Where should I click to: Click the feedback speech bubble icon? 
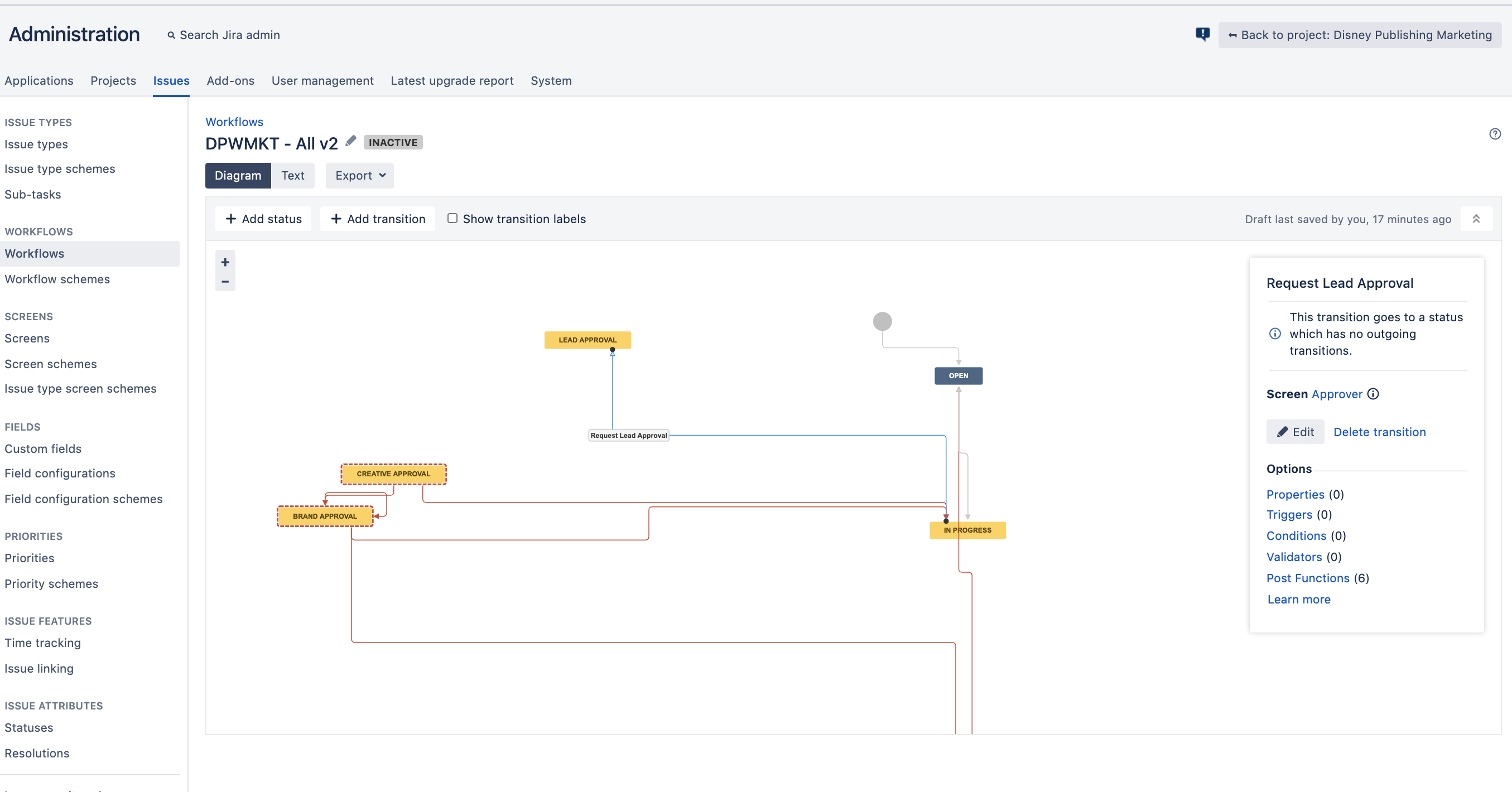(1202, 34)
